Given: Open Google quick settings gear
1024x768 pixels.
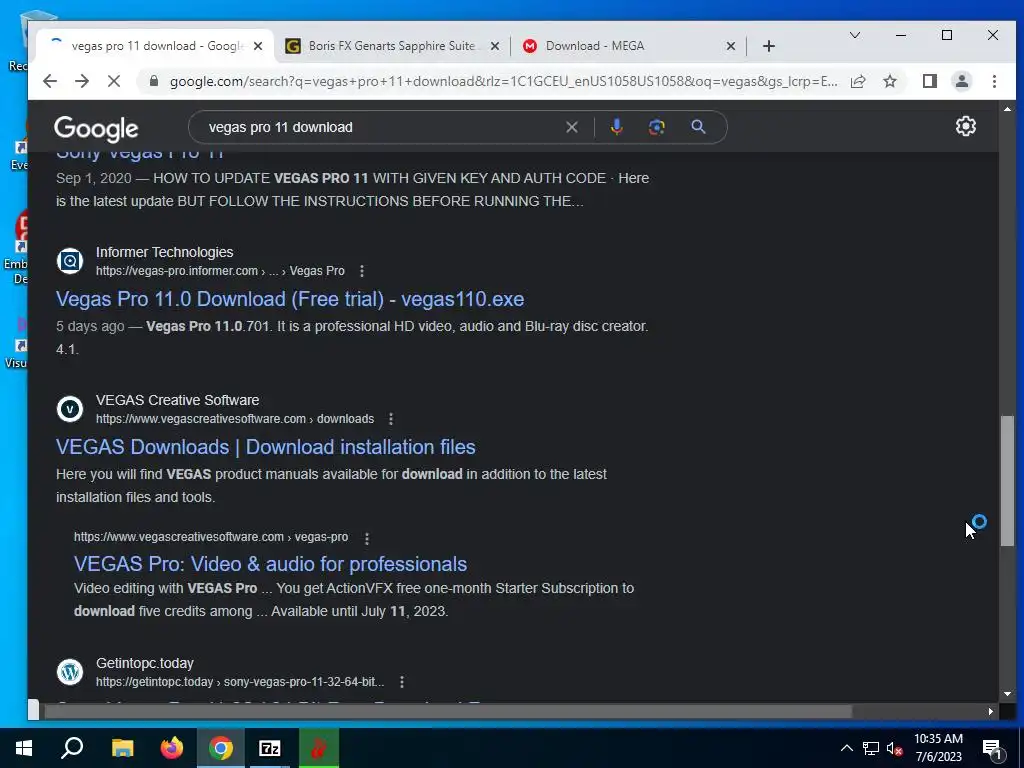Looking at the screenshot, I should (966, 126).
